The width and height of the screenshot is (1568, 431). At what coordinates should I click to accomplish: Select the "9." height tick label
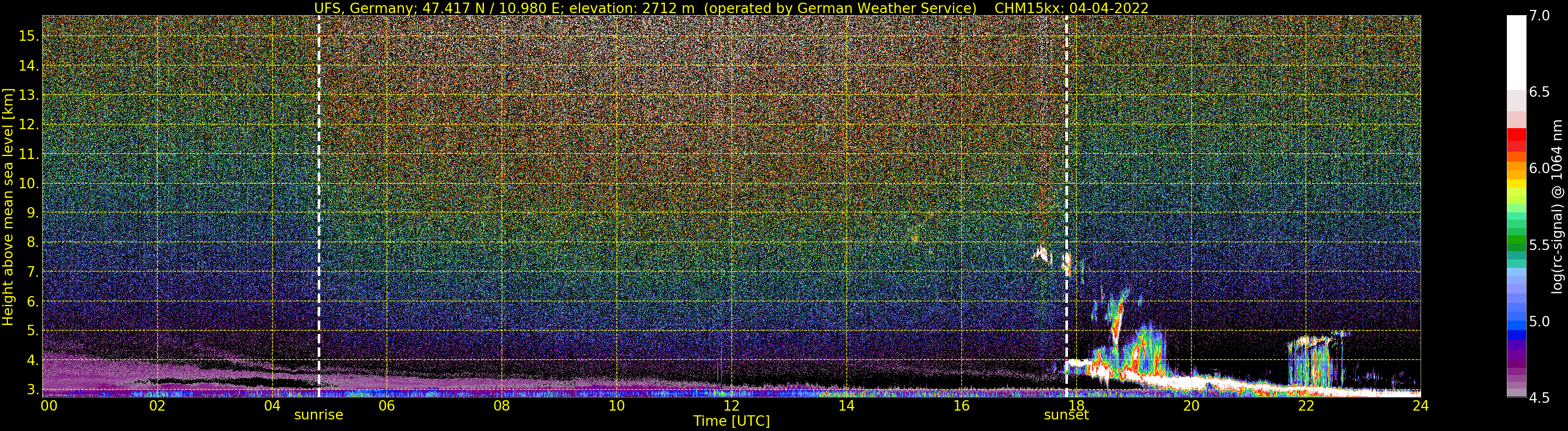(x=32, y=213)
